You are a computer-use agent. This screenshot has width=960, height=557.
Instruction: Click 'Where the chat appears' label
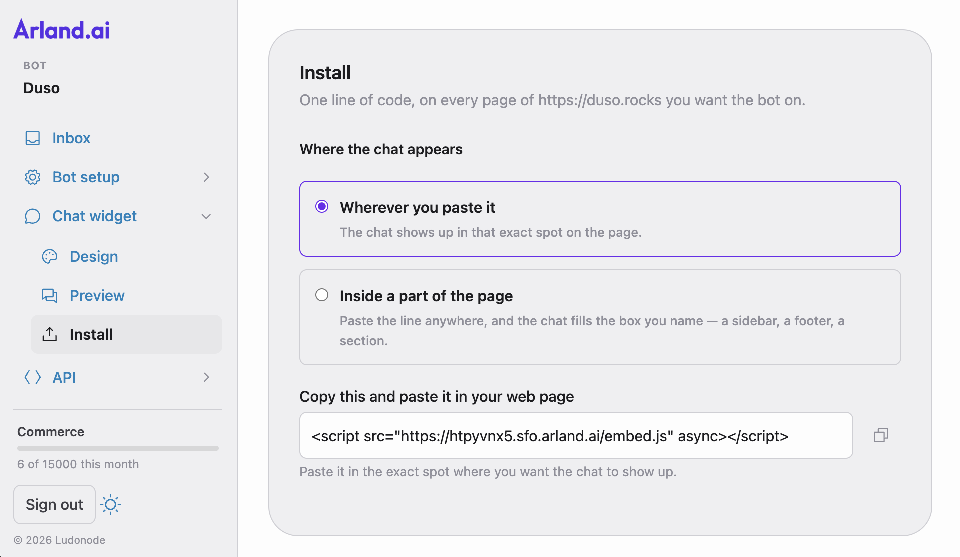pos(381,149)
